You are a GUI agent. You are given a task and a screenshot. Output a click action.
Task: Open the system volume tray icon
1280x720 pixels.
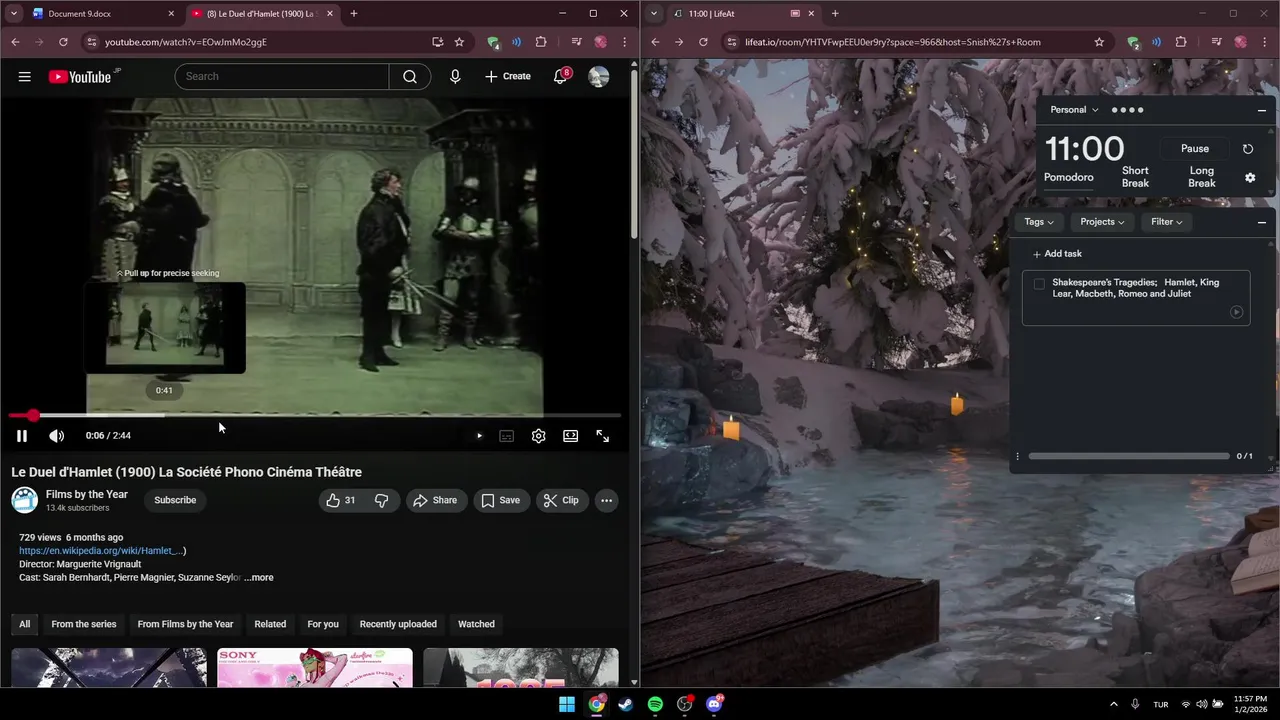[x=1202, y=704]
